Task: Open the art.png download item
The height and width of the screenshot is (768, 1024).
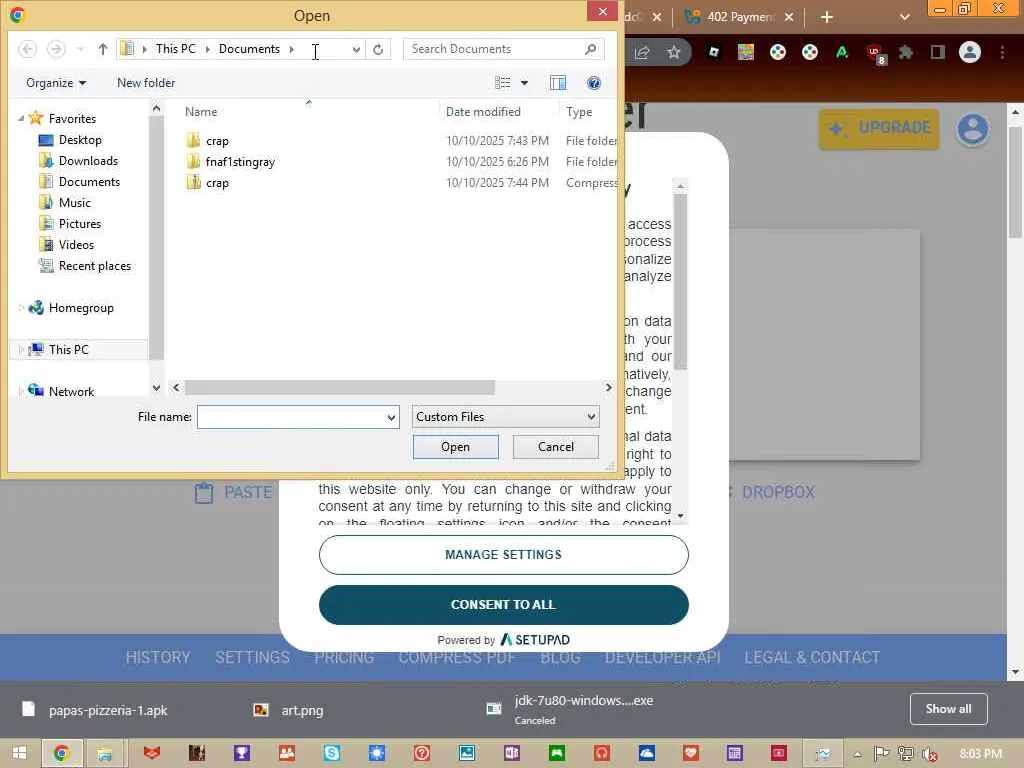Action: (x=289, y=710)
